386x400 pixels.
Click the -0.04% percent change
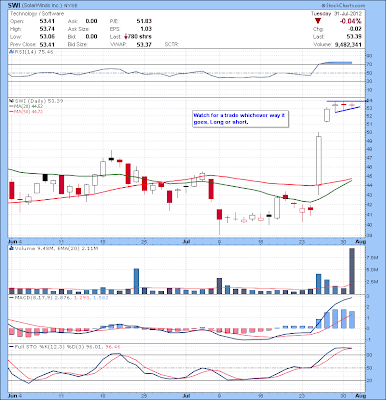click(x=351, y=21)
